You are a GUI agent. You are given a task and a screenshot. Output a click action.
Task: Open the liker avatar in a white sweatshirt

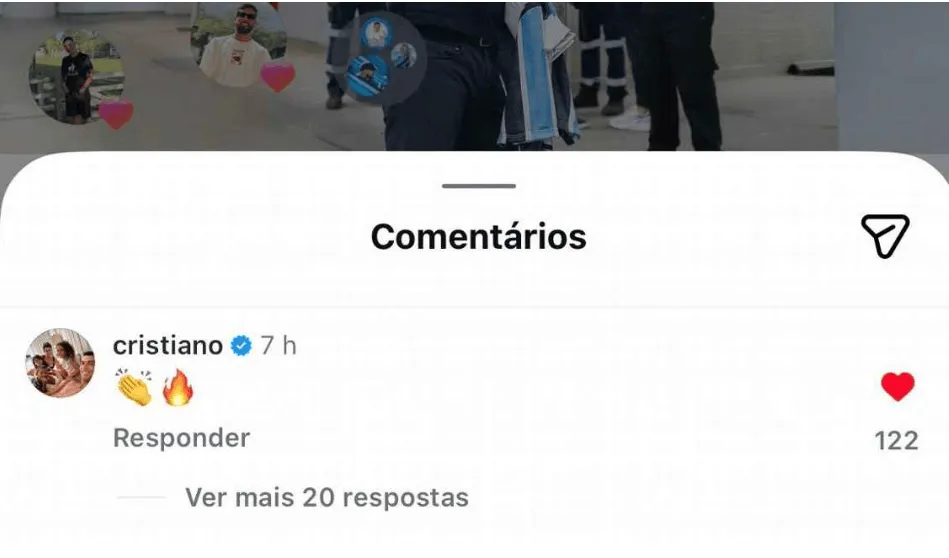pyautogui.click(x=238, y=44)
